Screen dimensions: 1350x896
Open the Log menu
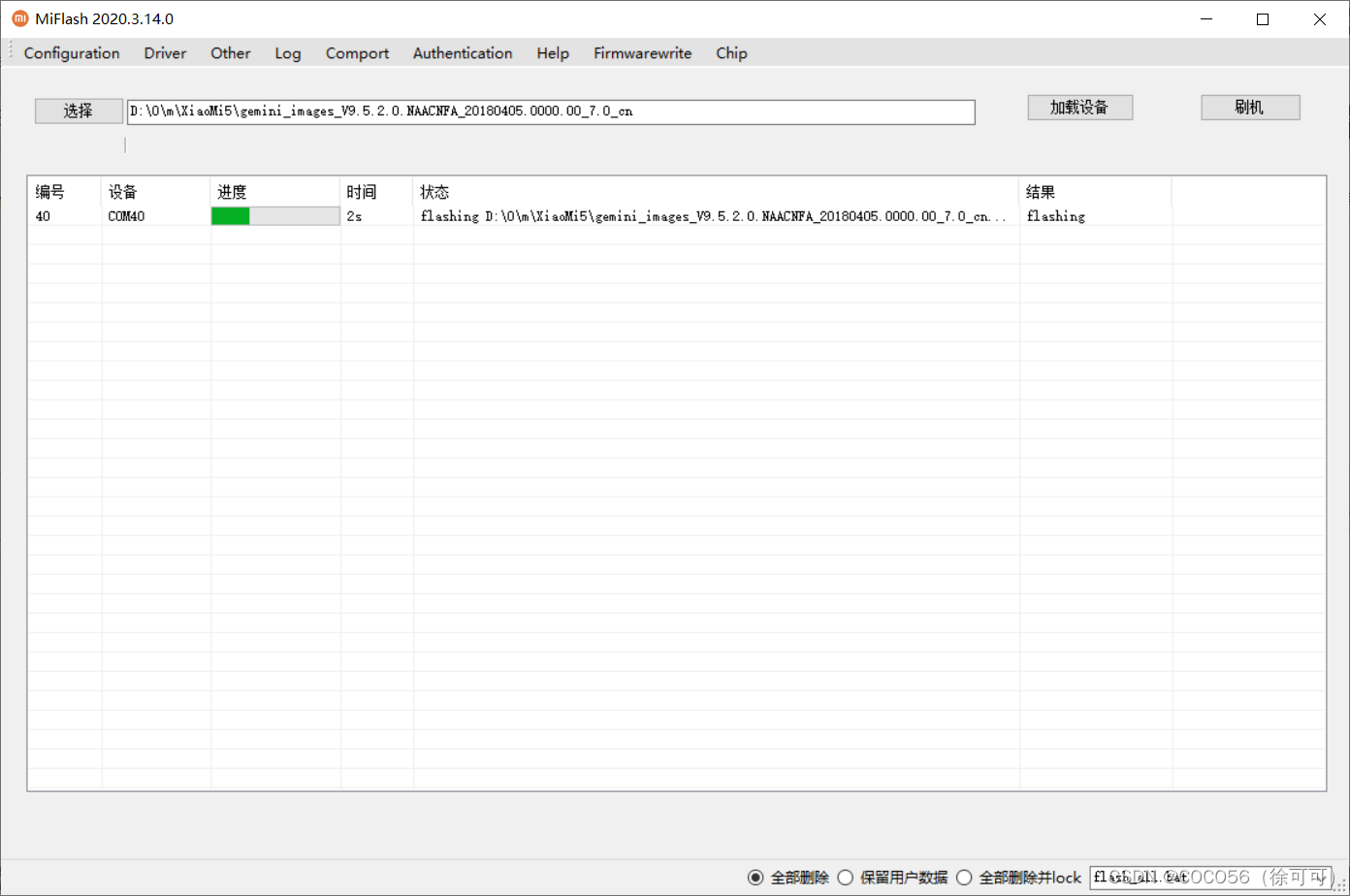tap(288, 53)
